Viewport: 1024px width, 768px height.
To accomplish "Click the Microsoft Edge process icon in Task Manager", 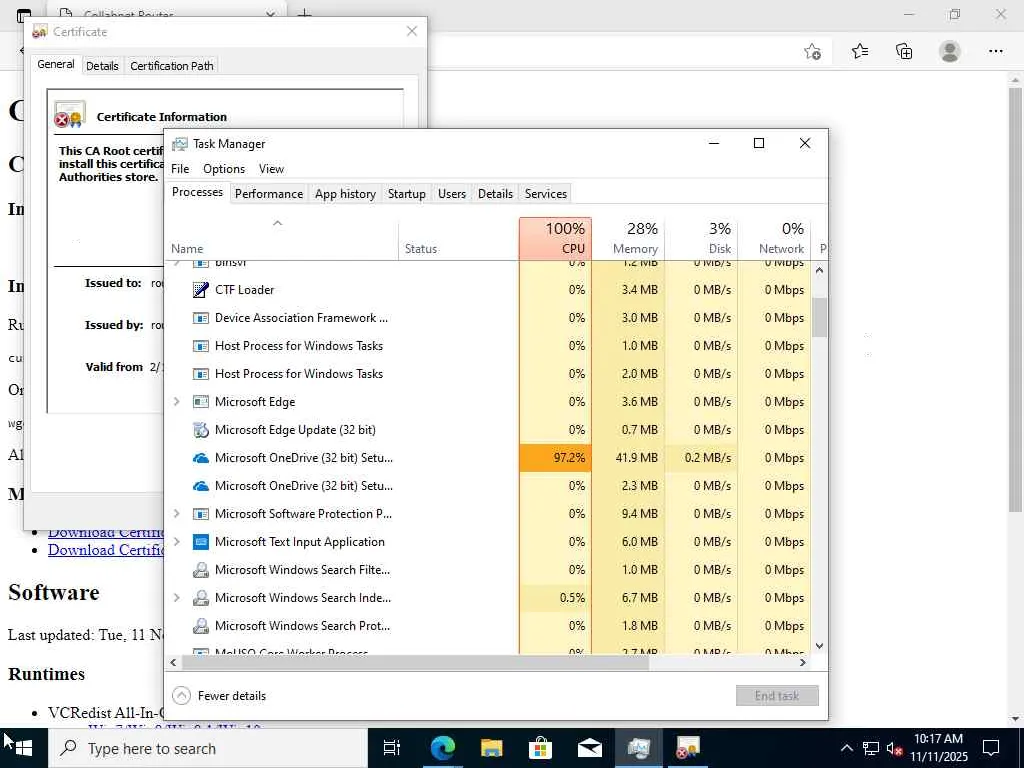I will (200, 402).
